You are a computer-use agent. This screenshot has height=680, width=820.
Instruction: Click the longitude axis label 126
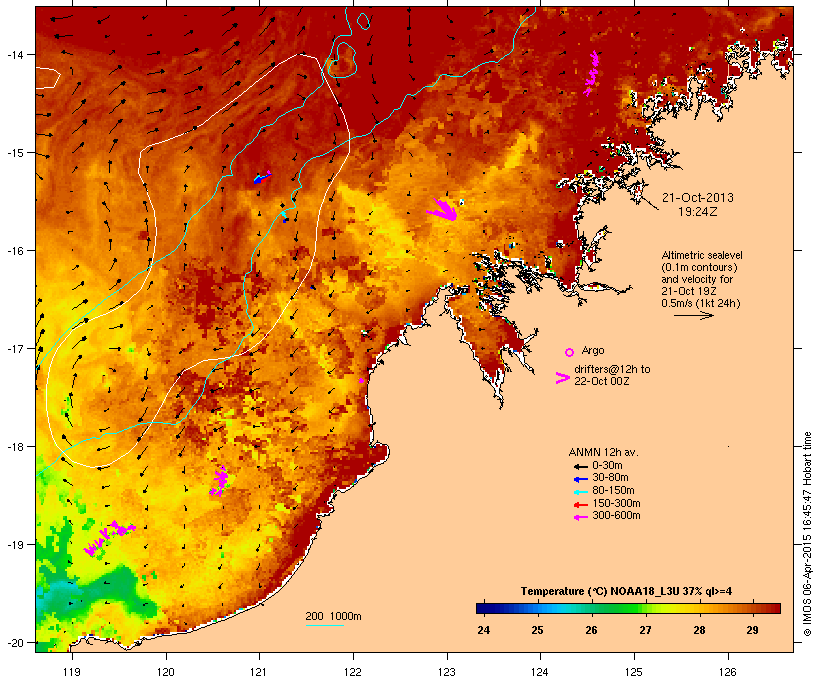728,672
